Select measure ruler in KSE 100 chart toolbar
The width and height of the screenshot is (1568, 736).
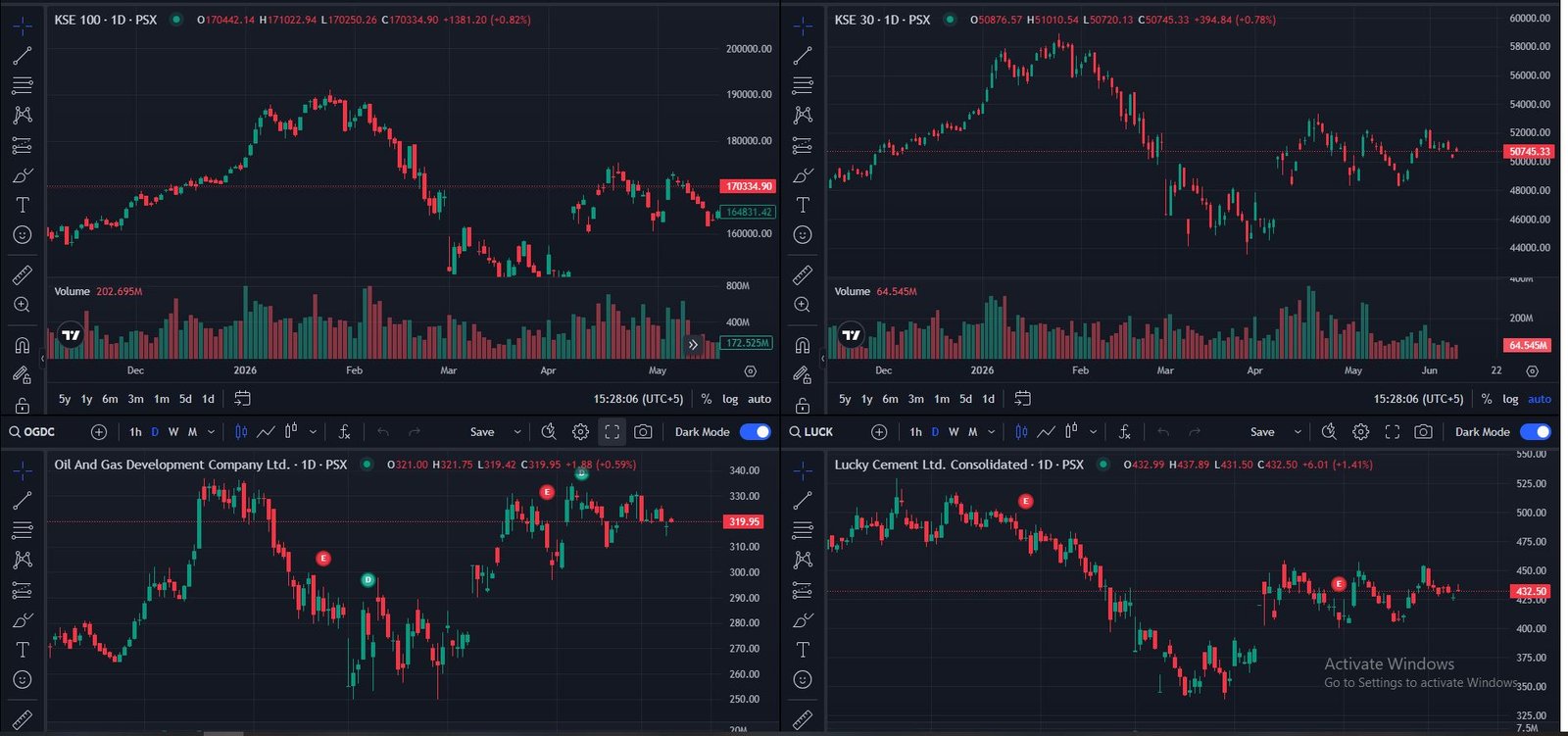pyautogui.click(x=23, y=275)
